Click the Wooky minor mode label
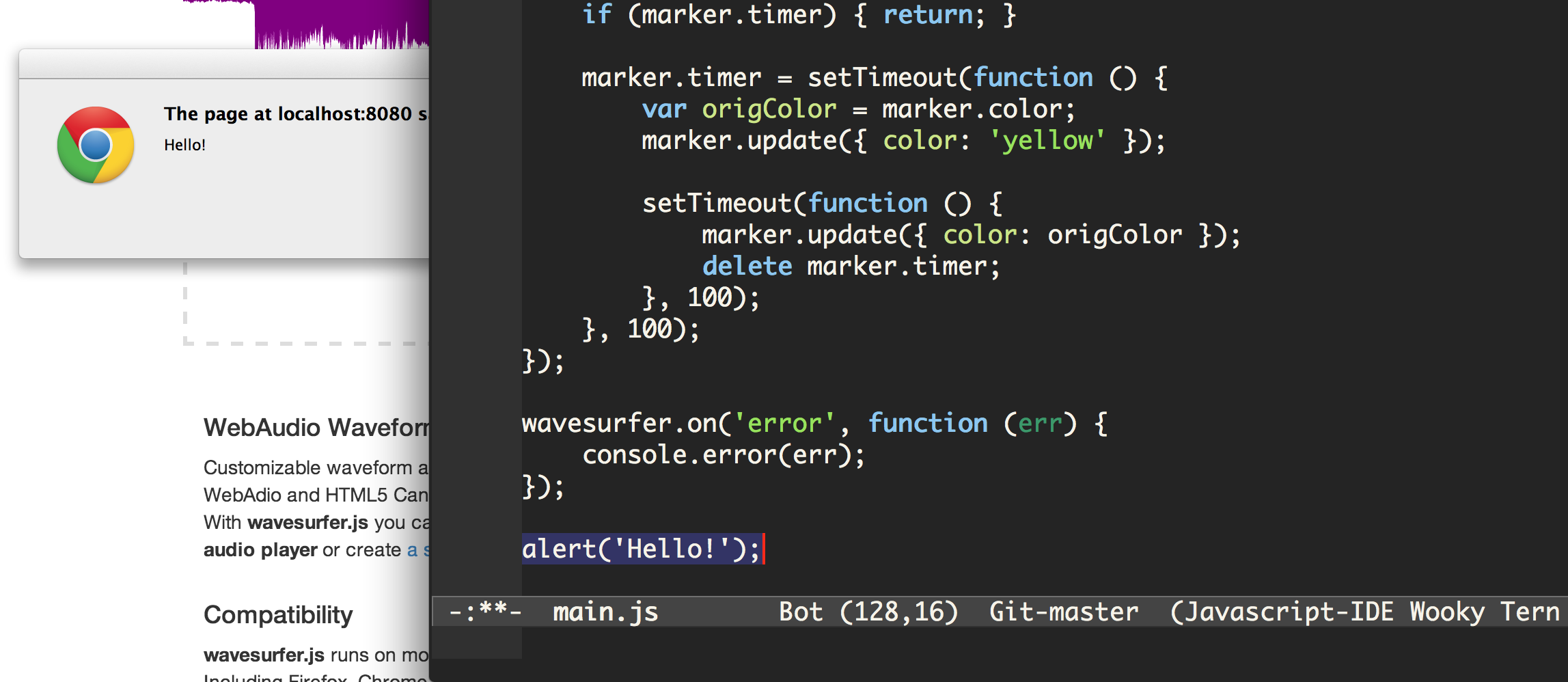The image size is (1568, 682). [x=1447, y=612]
